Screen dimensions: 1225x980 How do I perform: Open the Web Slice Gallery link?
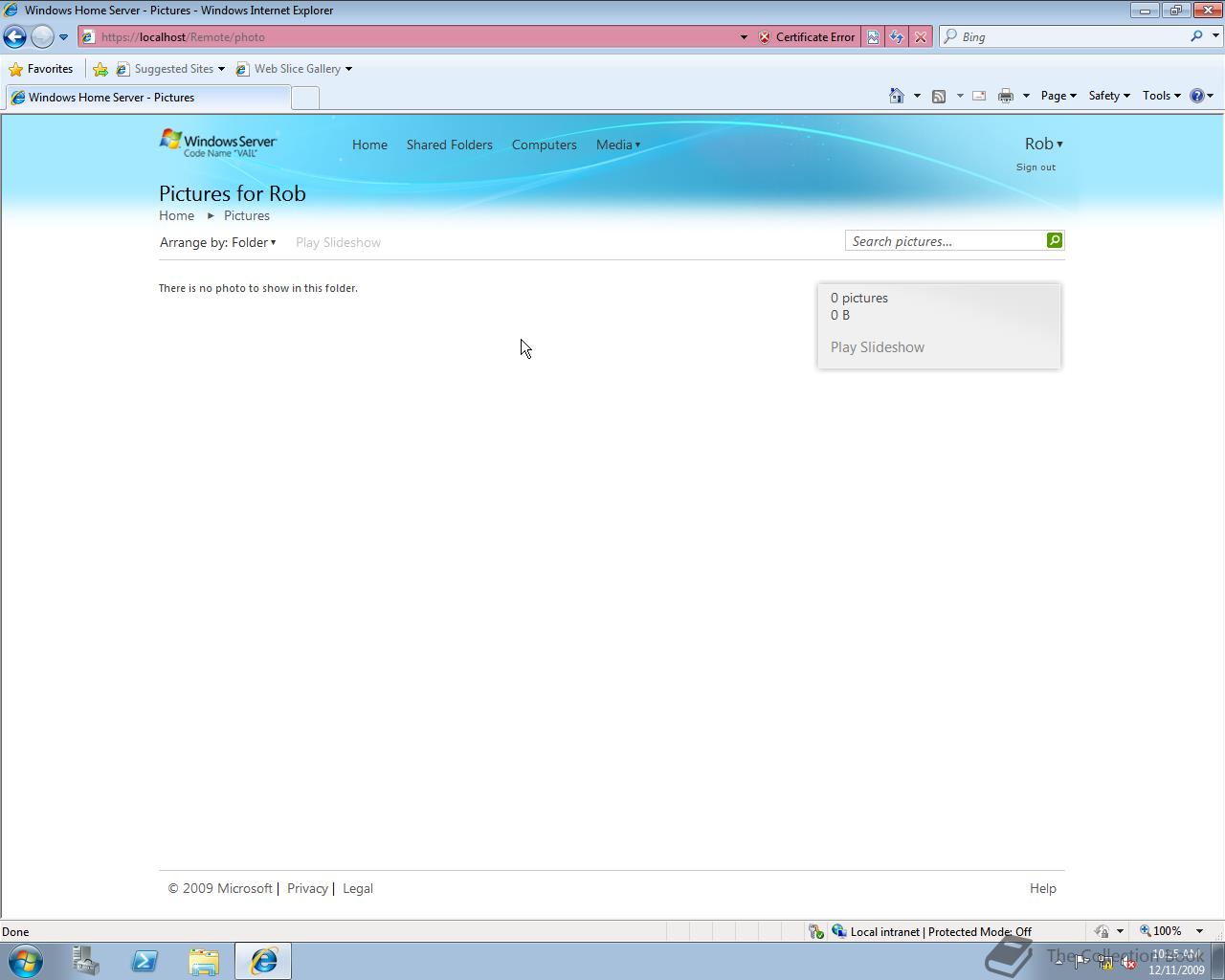(293, 69)
